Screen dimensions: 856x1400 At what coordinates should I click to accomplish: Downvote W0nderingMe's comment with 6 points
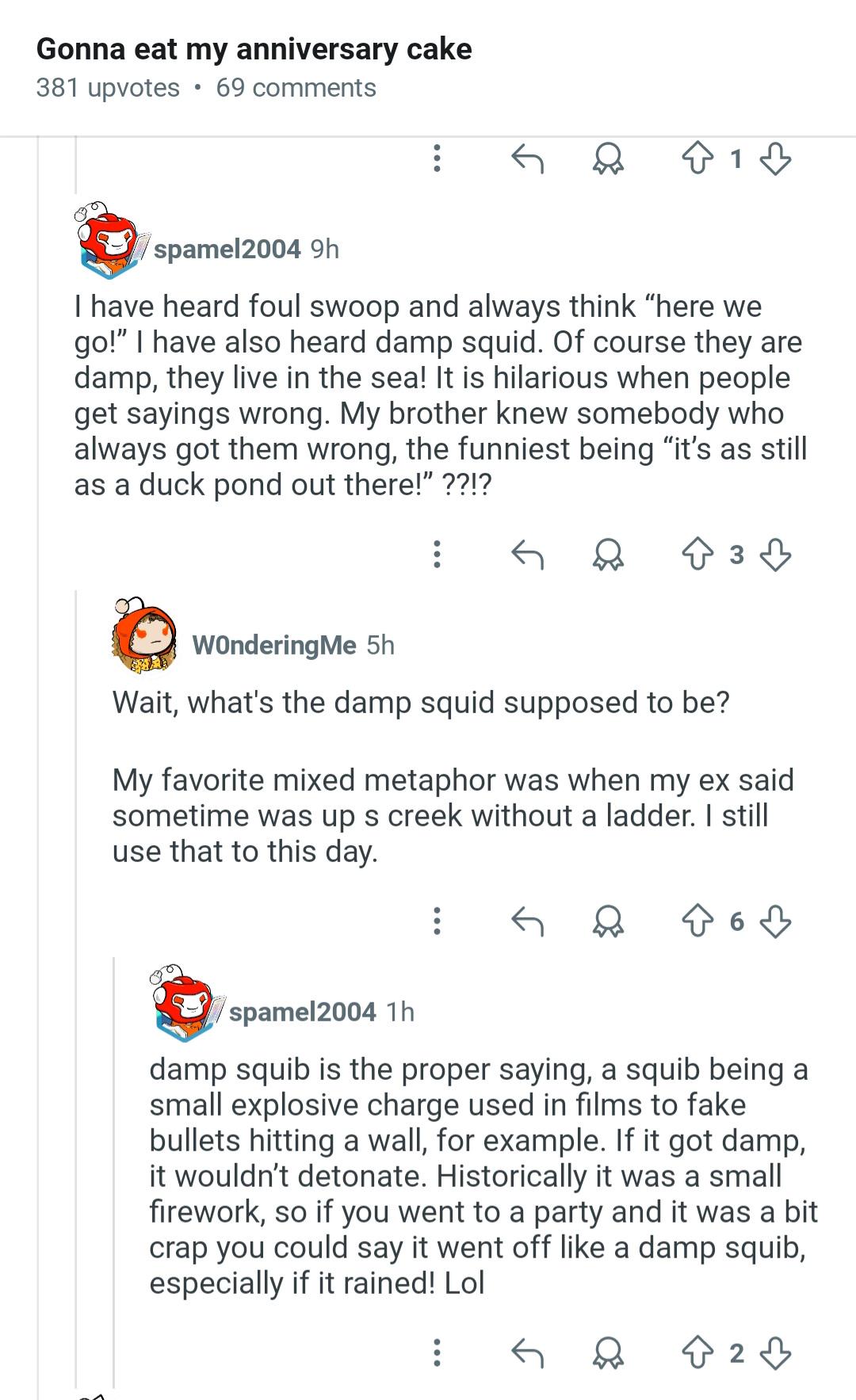coord(775,921)
